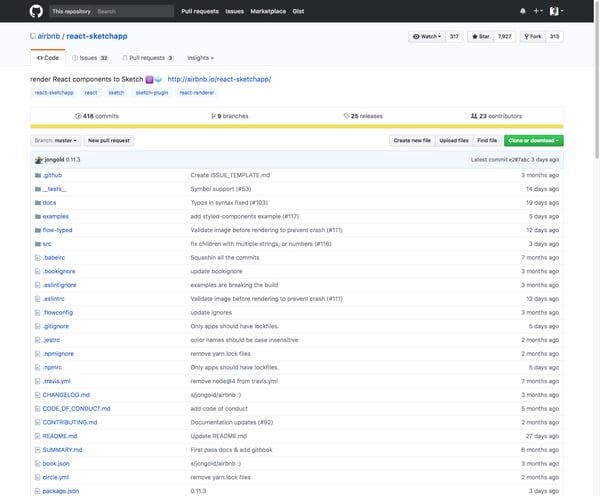Open the latest commit e287abc
600x496 pixels.
pyautogui.click(x=518, y=160)
